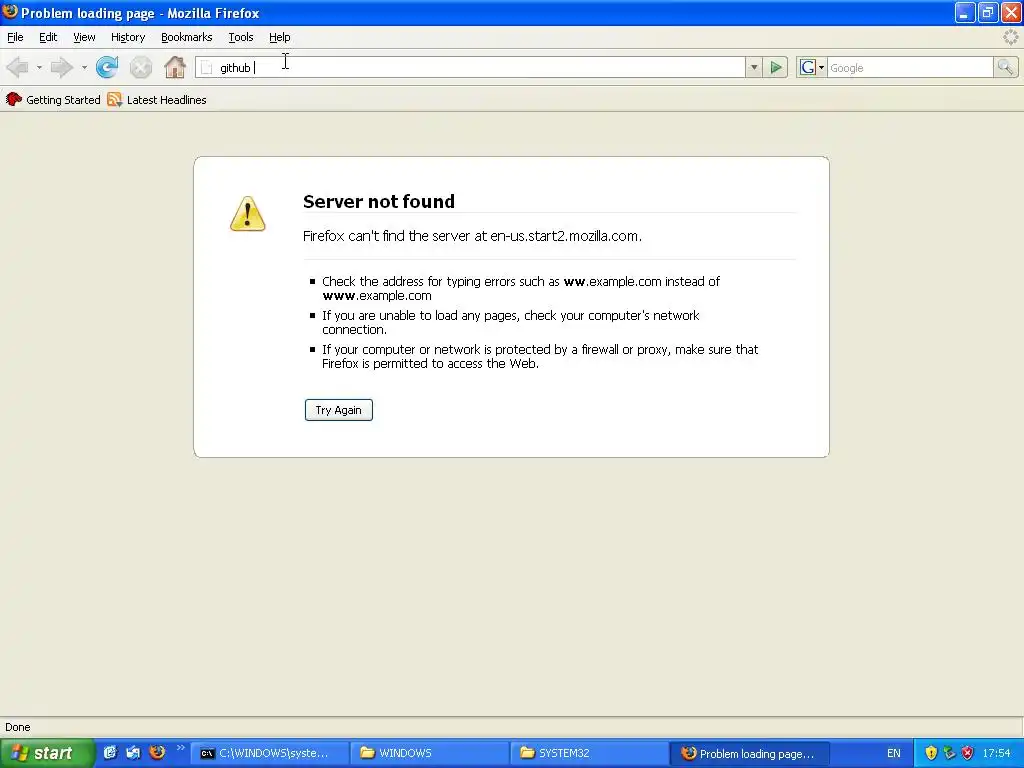Switch to the C:\WINDOWS\system command prompt task
The width and height of the screenshot is (1024, 768).
(268, 753)
